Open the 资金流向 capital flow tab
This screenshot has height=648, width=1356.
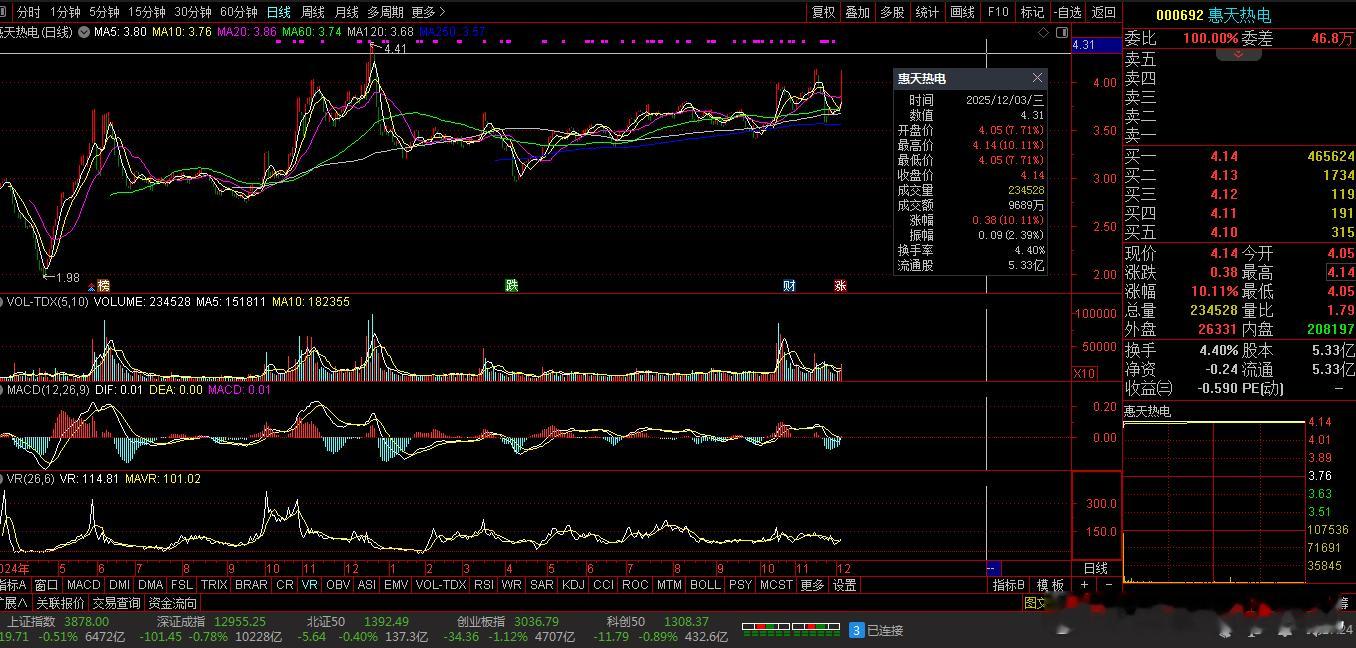click(173, 603)
